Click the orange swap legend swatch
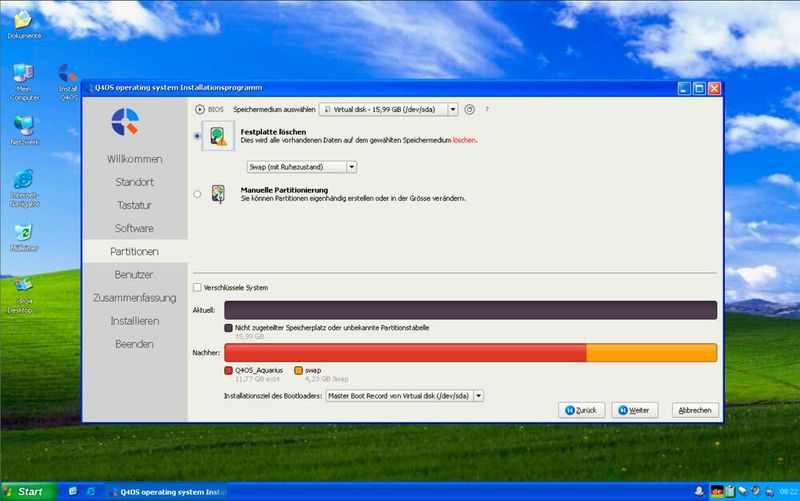Screen dimensions: 800x501 coord(298,370)
